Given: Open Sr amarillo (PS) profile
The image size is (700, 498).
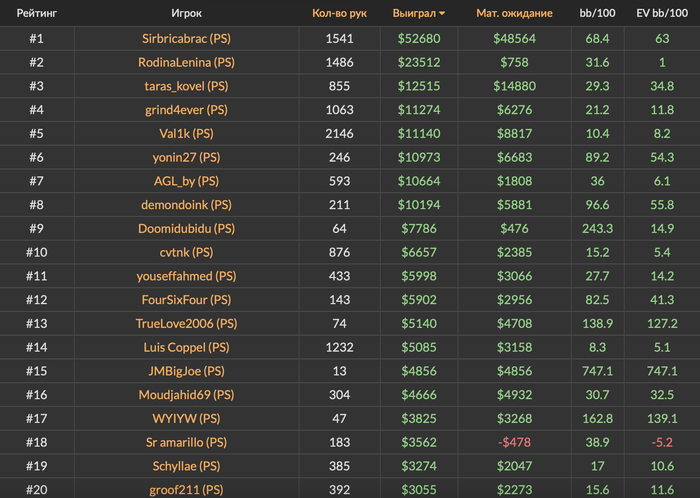Looking at the screenshot, I should tap(186, 442).
